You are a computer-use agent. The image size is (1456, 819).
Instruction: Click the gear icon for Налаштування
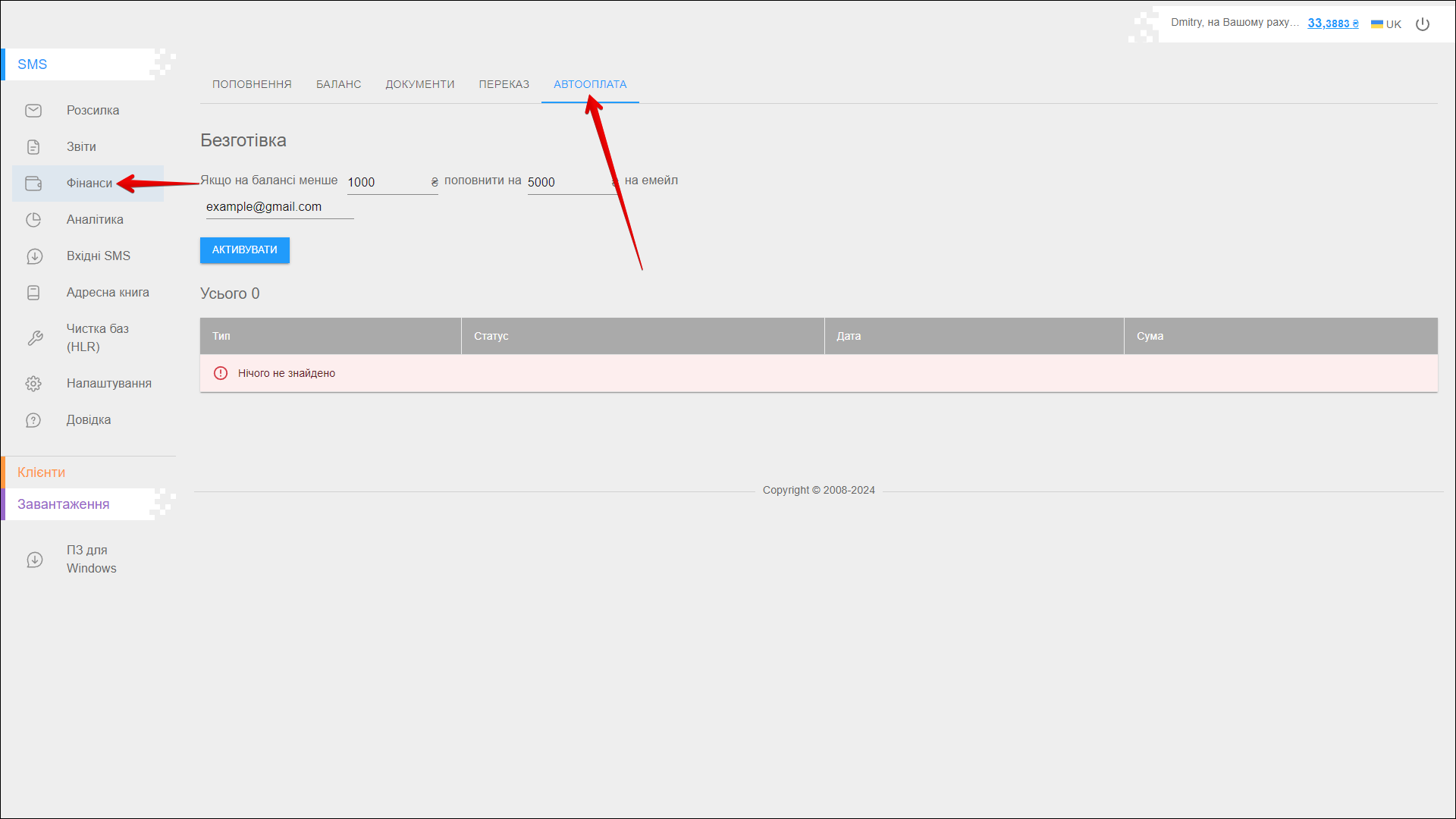click(33, 384)
